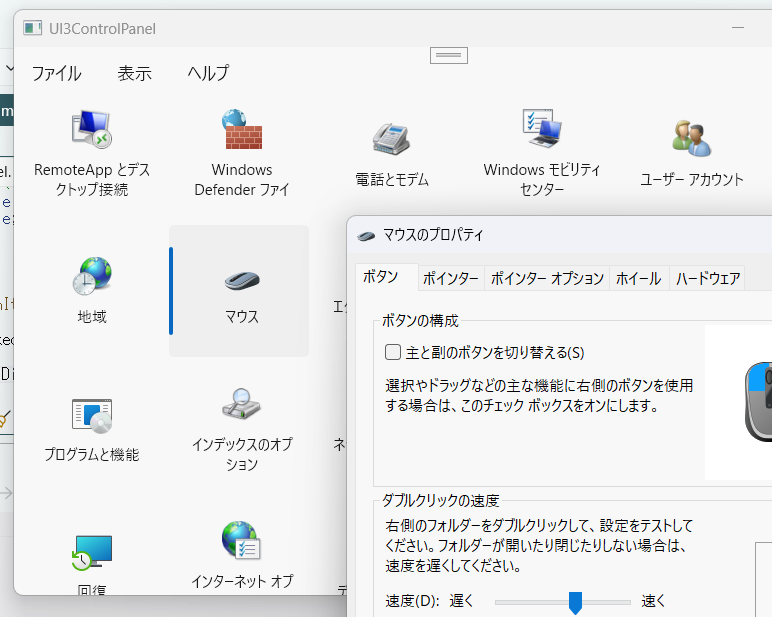Switch to the ポインター オプション tab

click(x=547, y=279)
